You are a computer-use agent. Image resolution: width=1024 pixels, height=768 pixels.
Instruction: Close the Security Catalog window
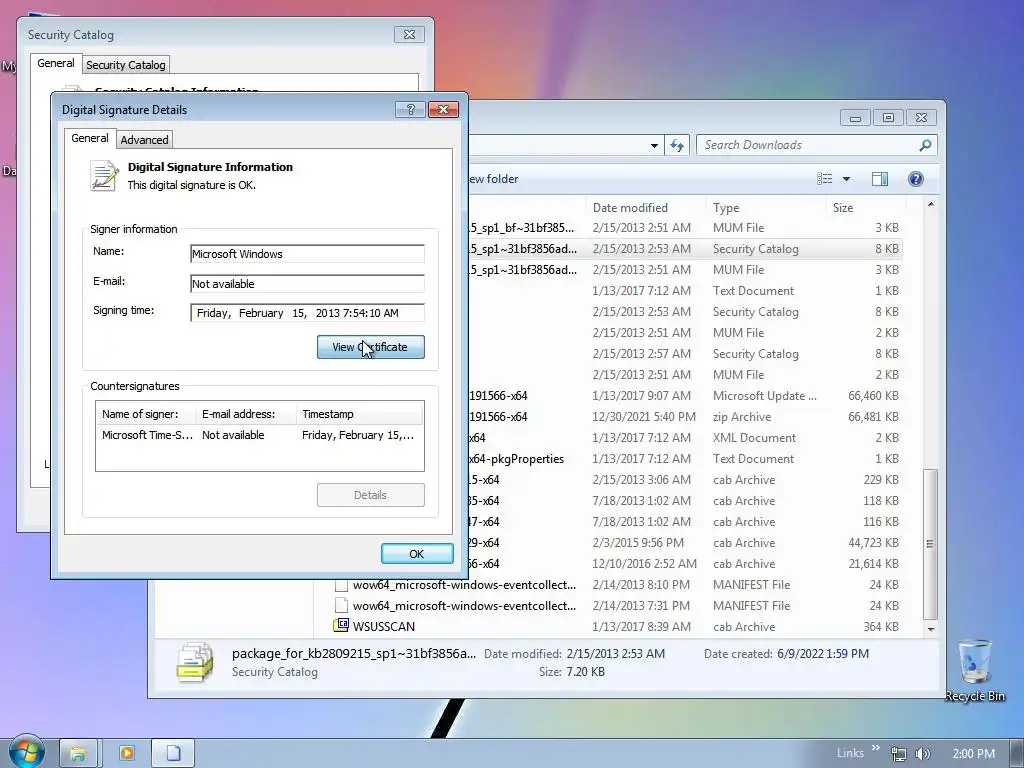409,35
